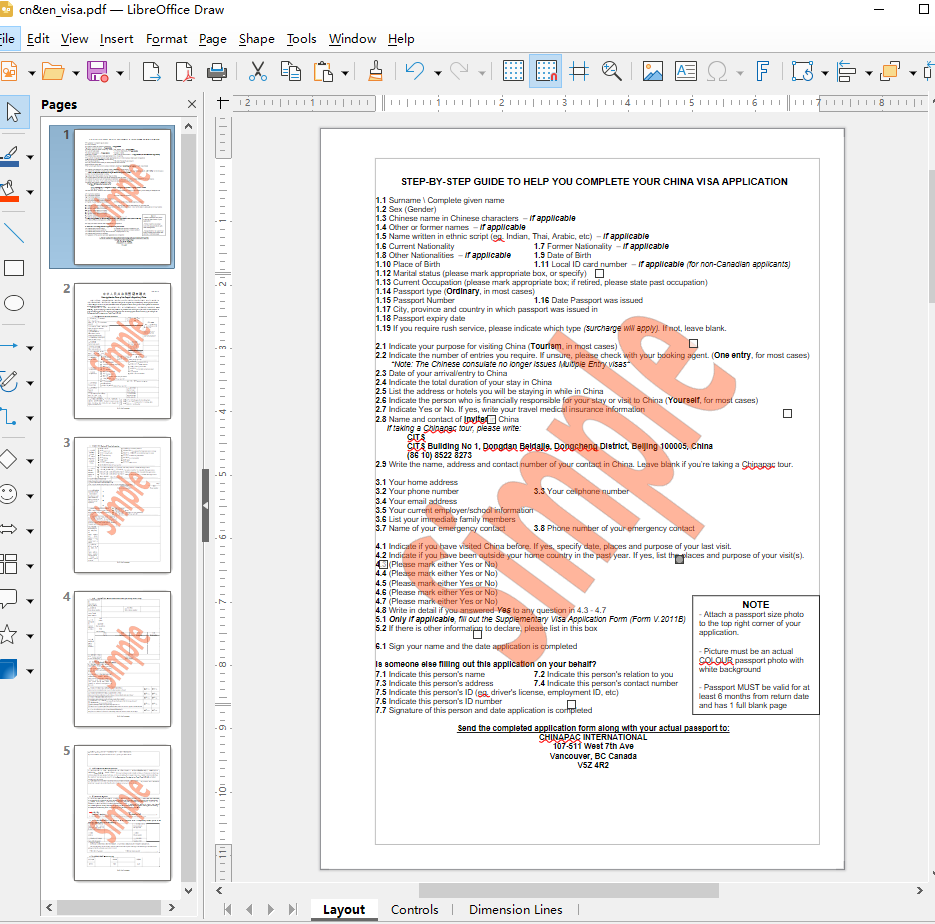
Task: Expand Transformations dropdown arrow
Action: (825, 73)
